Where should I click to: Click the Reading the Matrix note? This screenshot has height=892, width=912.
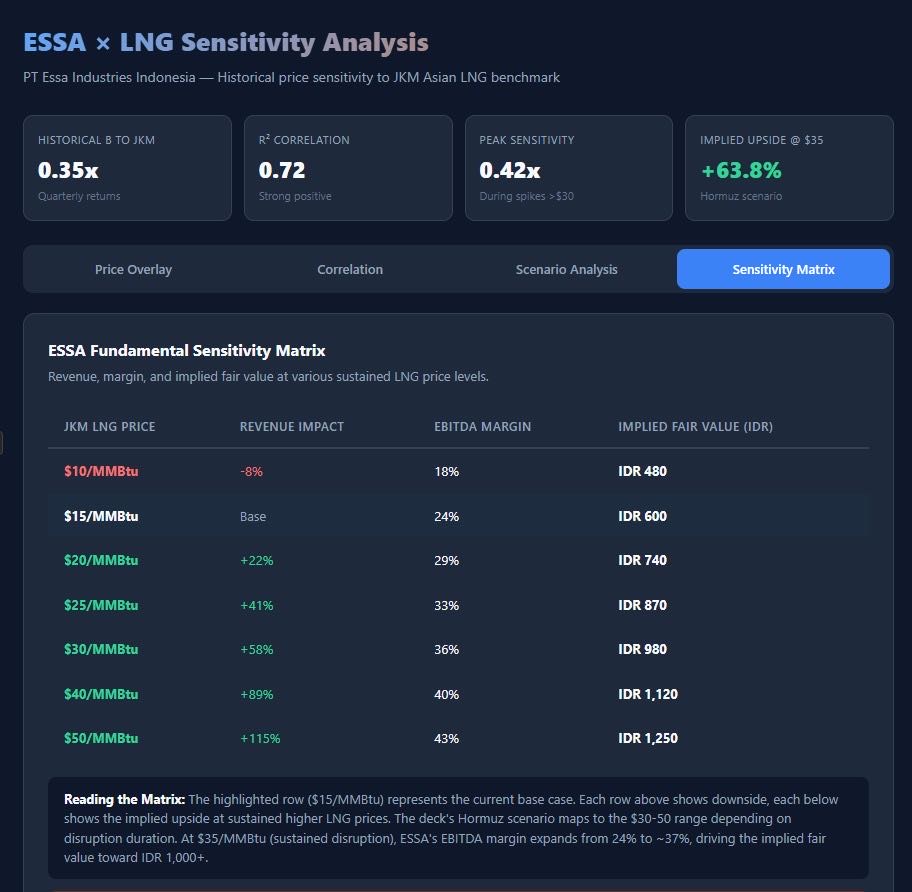pyautogui.click(x=458, y=828)
